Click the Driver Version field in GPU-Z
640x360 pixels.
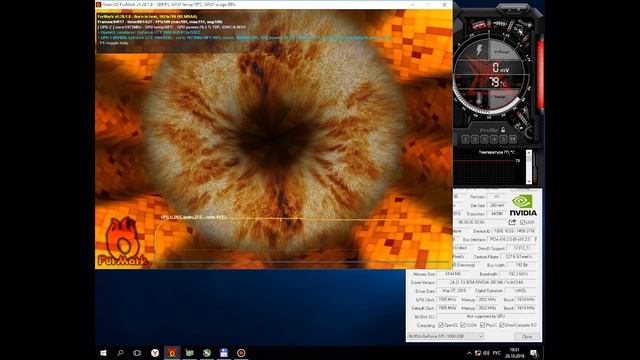click(486, 282)
